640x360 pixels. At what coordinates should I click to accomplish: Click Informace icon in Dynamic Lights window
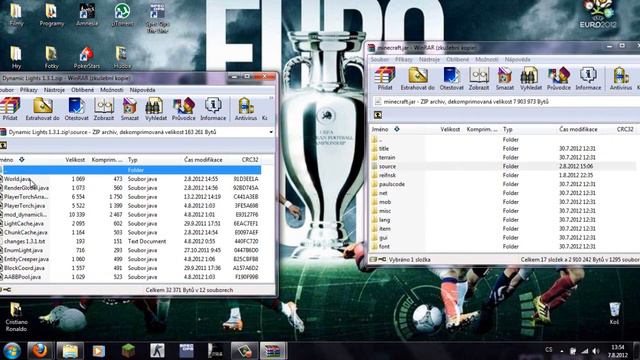(213, 109)
